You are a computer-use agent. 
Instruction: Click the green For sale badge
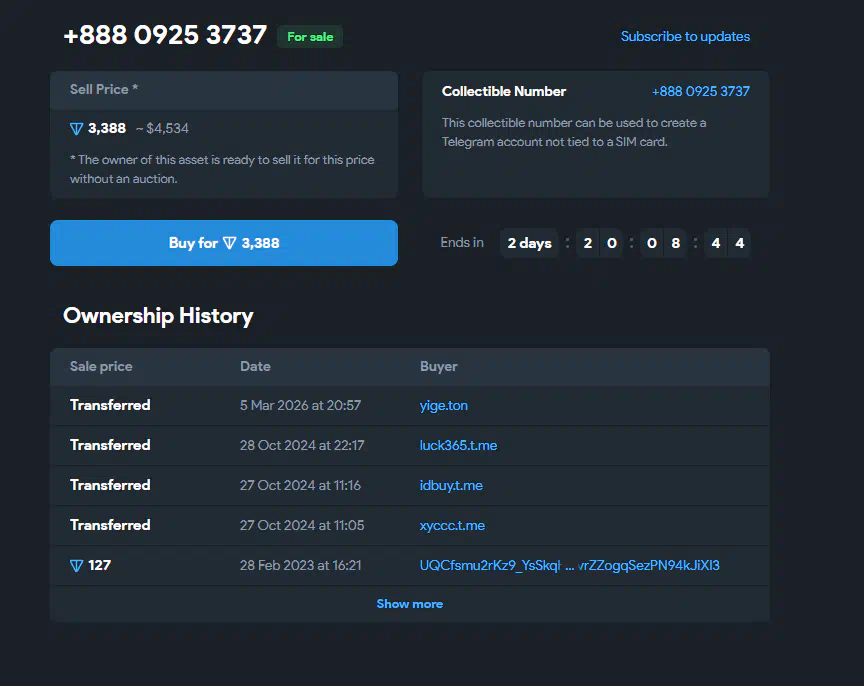310,37
